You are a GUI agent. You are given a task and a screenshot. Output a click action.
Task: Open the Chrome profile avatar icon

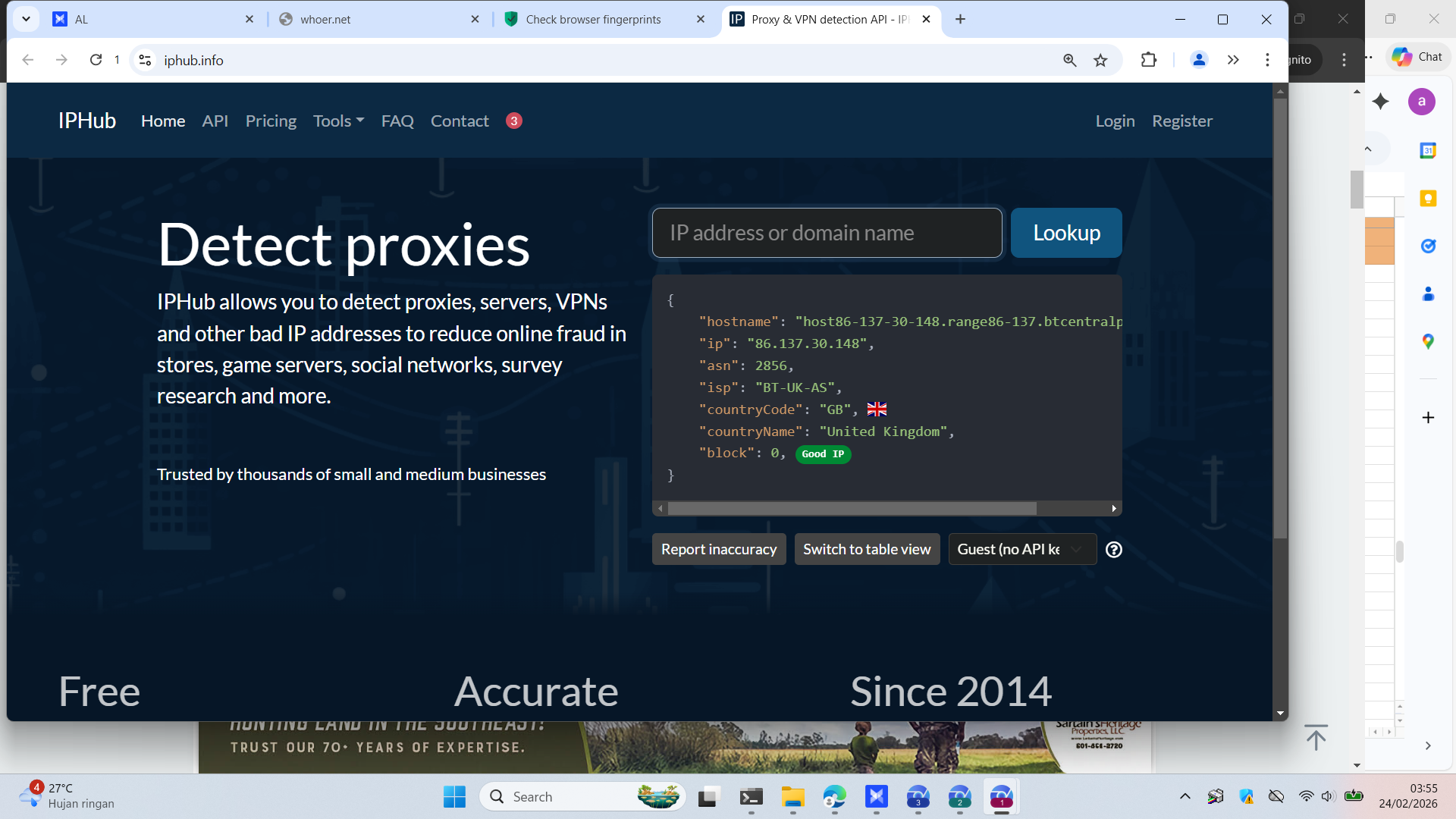[1199, 60]
